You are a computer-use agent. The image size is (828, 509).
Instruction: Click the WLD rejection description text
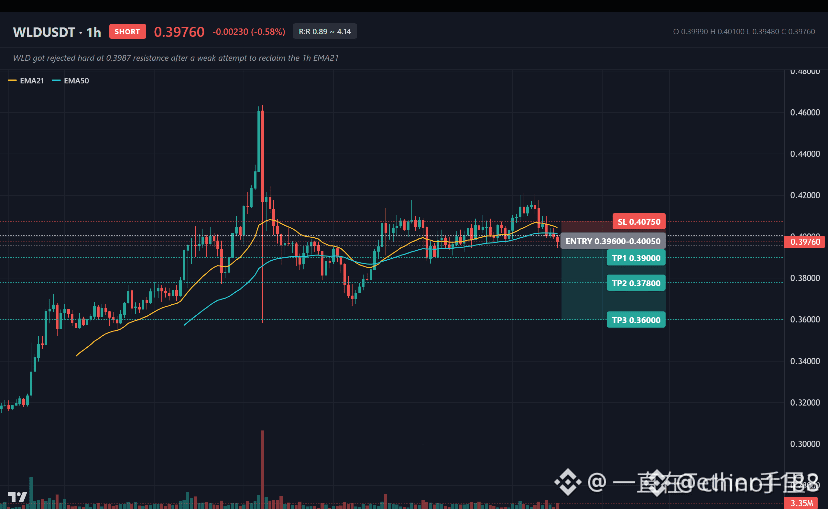[x=176, y=58]
